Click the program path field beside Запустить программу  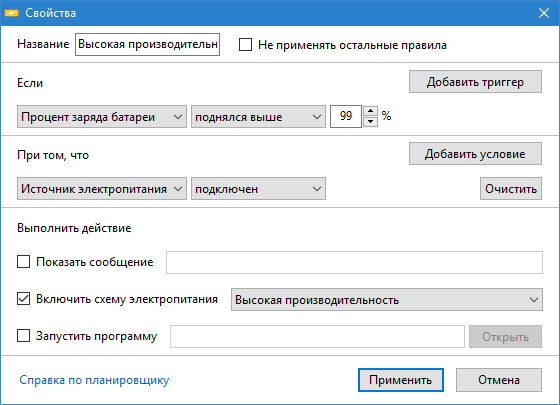click(x=317, y=336)
